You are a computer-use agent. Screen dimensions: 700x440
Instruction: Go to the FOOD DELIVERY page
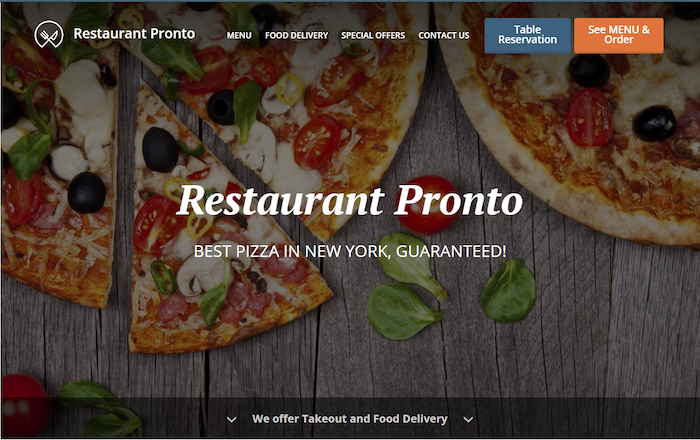pos(296,35)
